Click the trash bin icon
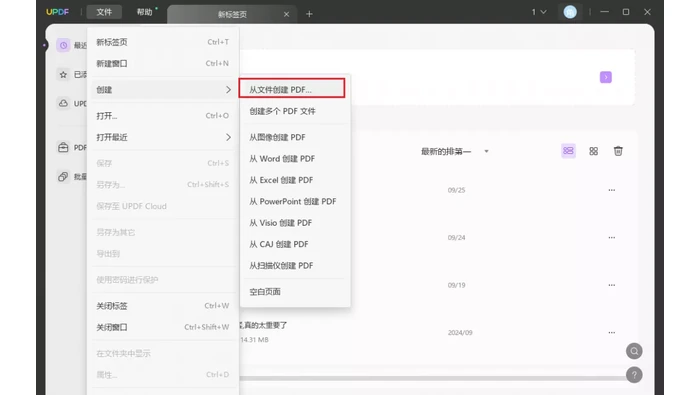The width and height of the screenshot is (700, 395). coord(618,151)
